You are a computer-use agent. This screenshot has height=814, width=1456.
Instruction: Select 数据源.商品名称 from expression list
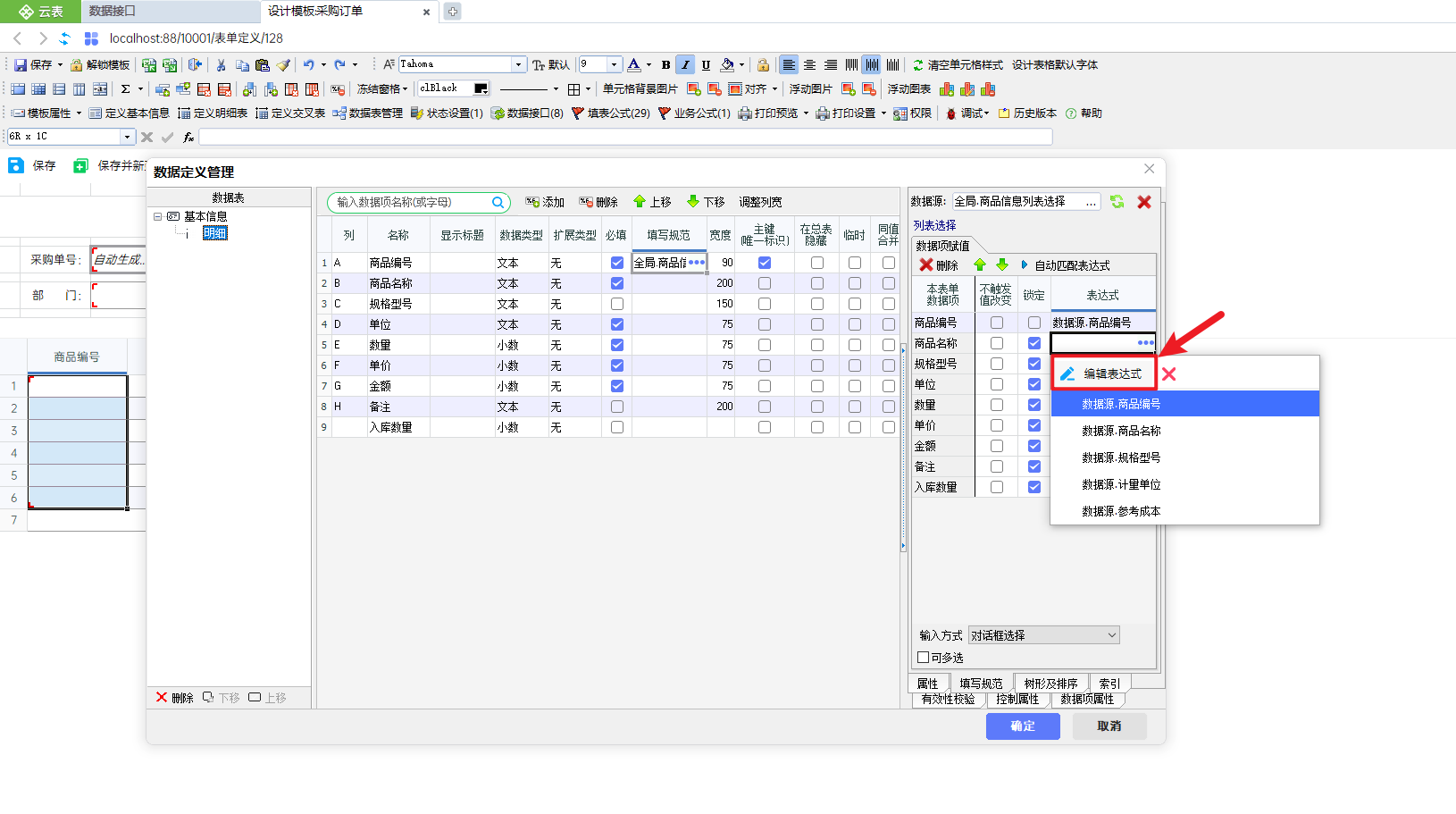pyautogui.click(x=1184, y=431)
